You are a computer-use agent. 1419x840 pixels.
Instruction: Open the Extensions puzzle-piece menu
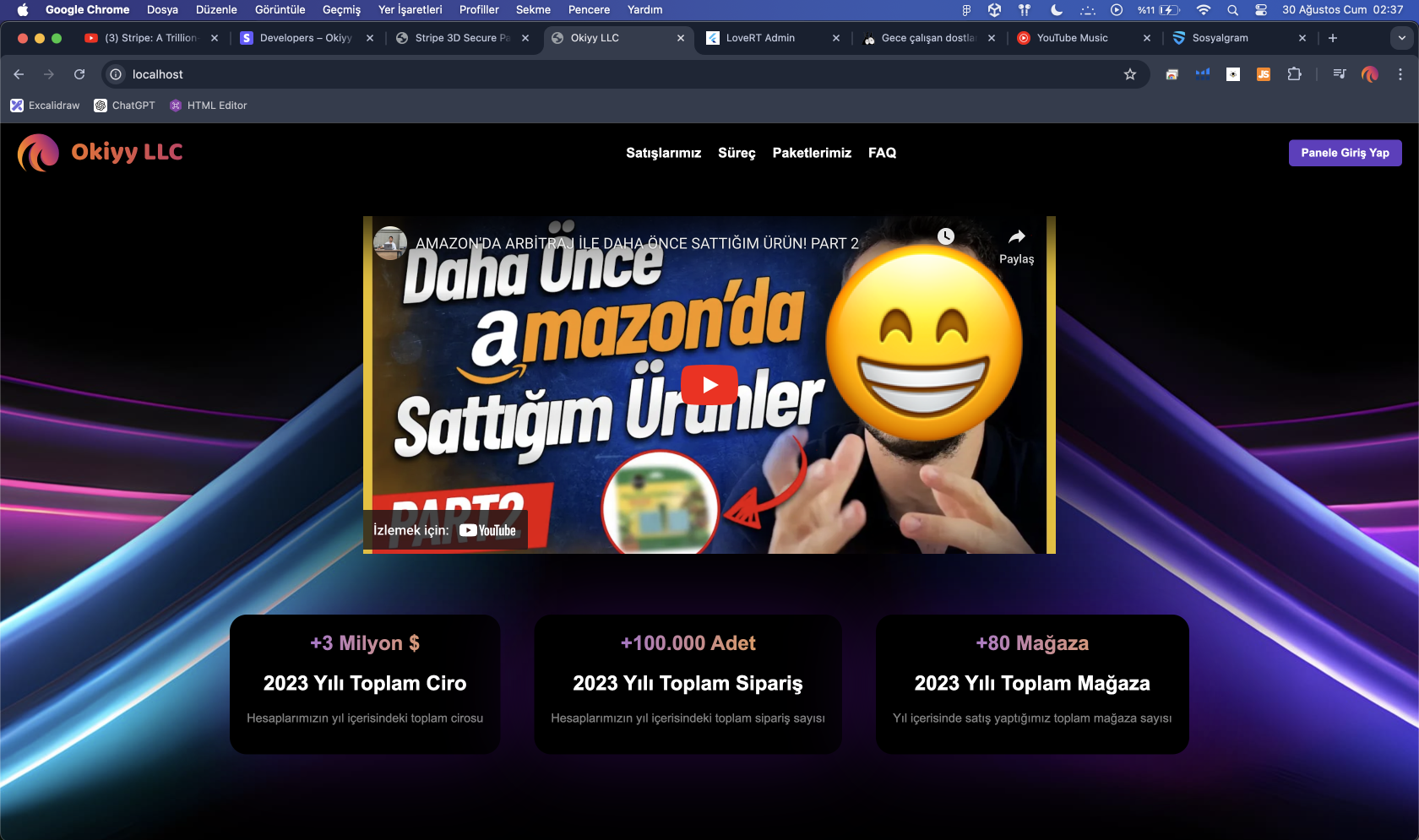[1294, 74]
